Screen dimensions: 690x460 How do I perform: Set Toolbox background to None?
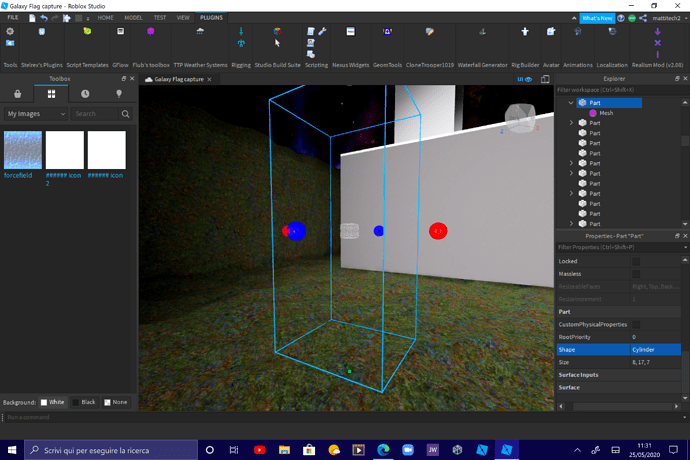(x=116, y=402)
